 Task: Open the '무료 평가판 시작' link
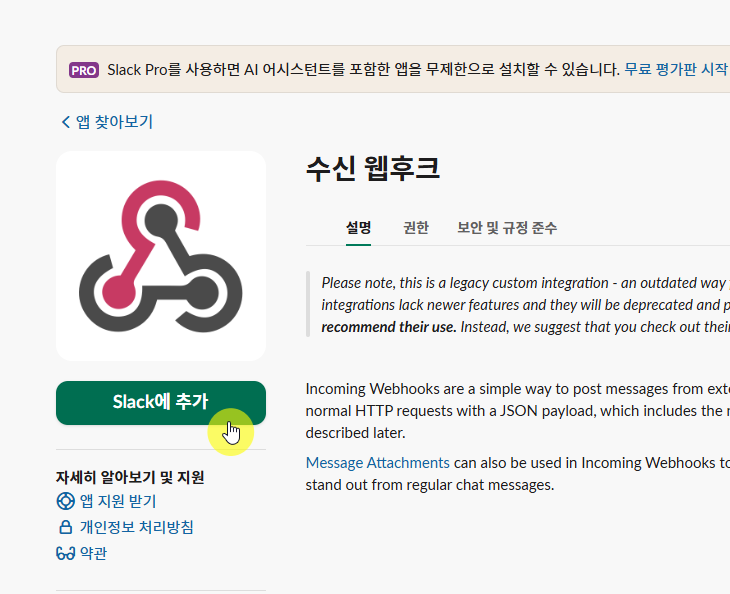click(676, 69)
